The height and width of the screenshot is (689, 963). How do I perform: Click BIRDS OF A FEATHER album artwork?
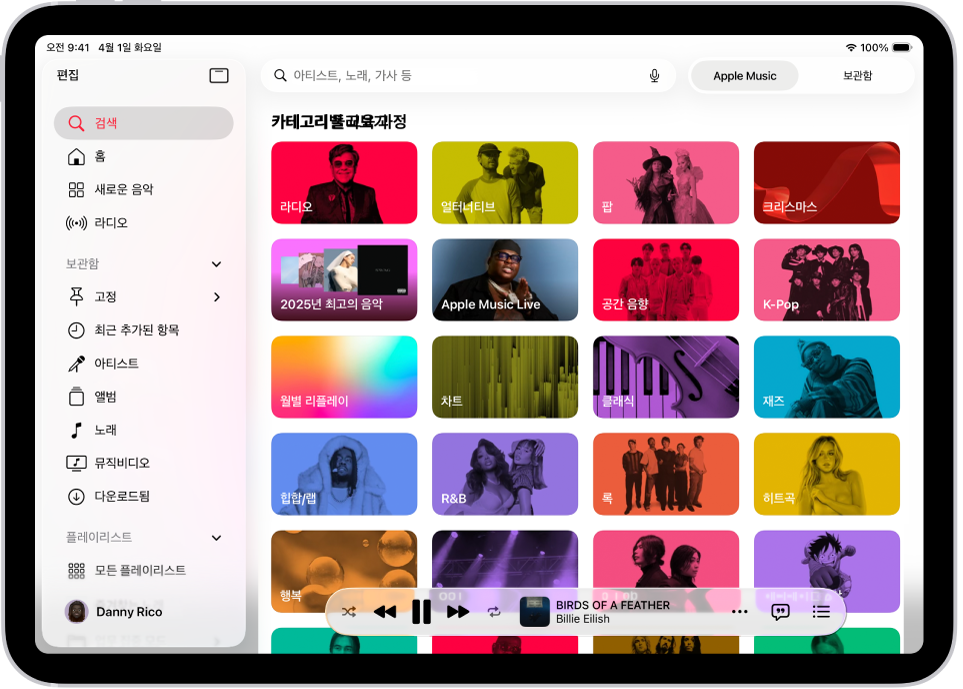click(534, 612)
